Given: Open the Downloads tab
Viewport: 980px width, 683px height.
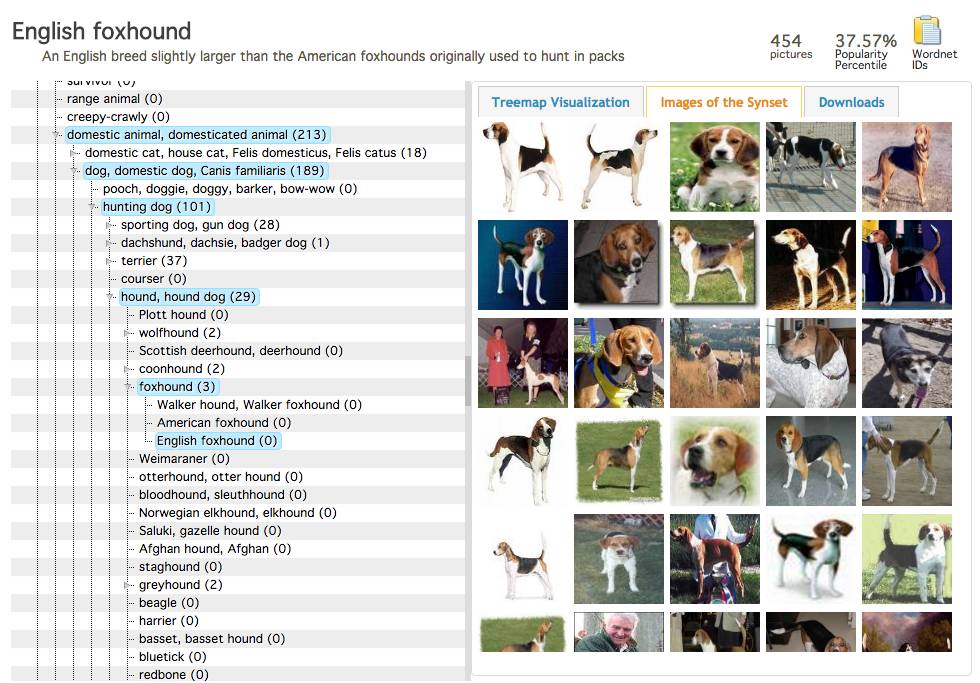Looking at the screenshot, I should point(851,102).
